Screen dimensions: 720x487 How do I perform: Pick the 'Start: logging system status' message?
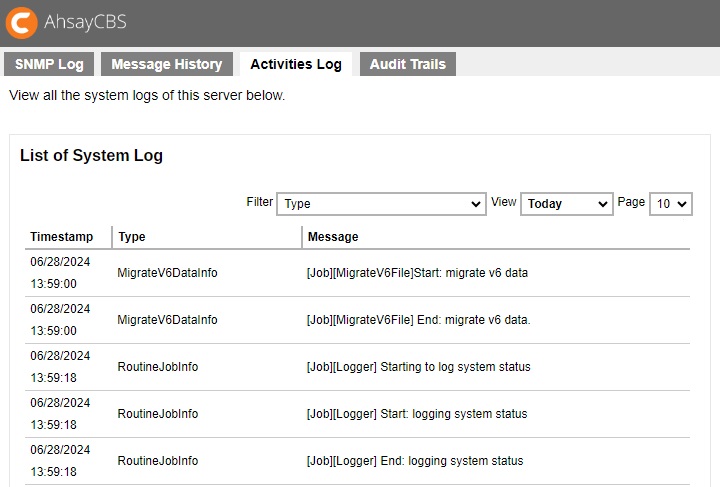coord(416,414)
